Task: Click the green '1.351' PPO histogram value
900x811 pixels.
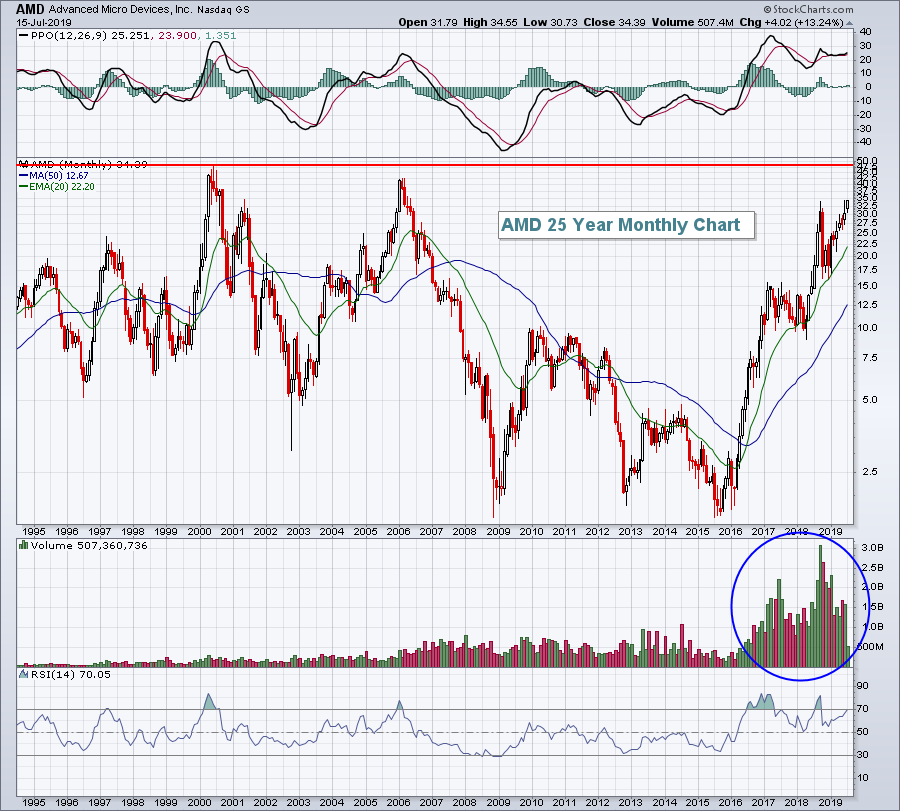Action: tap(219, 36)
